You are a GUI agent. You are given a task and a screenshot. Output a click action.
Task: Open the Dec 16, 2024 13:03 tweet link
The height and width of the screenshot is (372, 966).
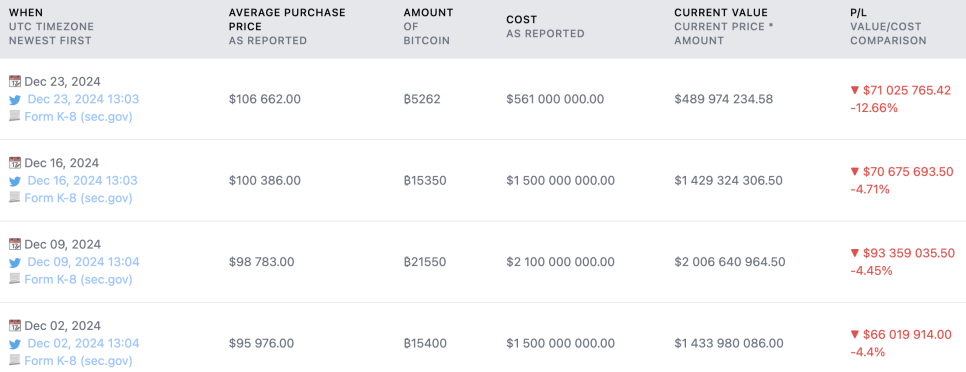83,180
